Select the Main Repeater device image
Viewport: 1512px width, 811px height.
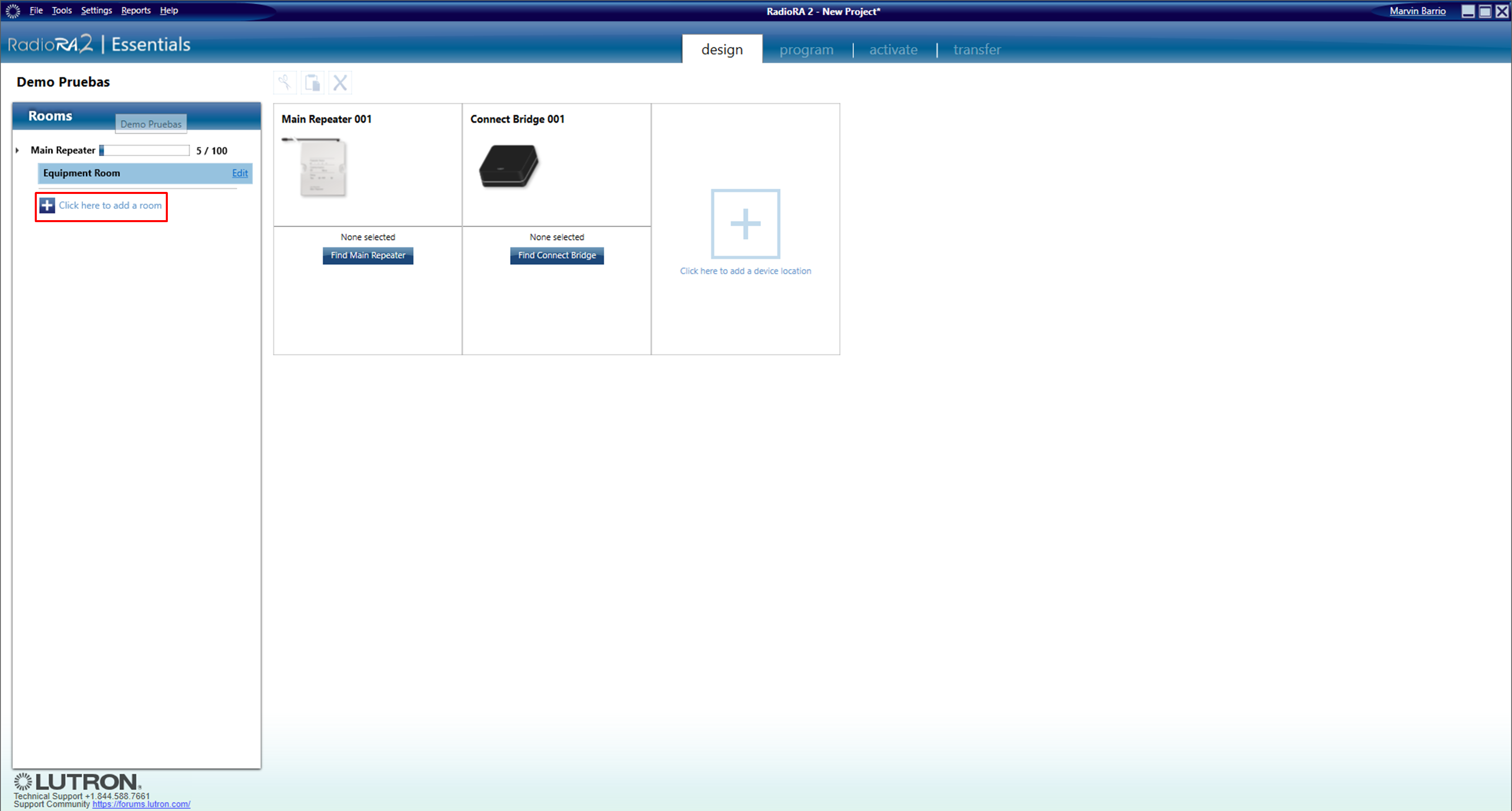point(316,167)
